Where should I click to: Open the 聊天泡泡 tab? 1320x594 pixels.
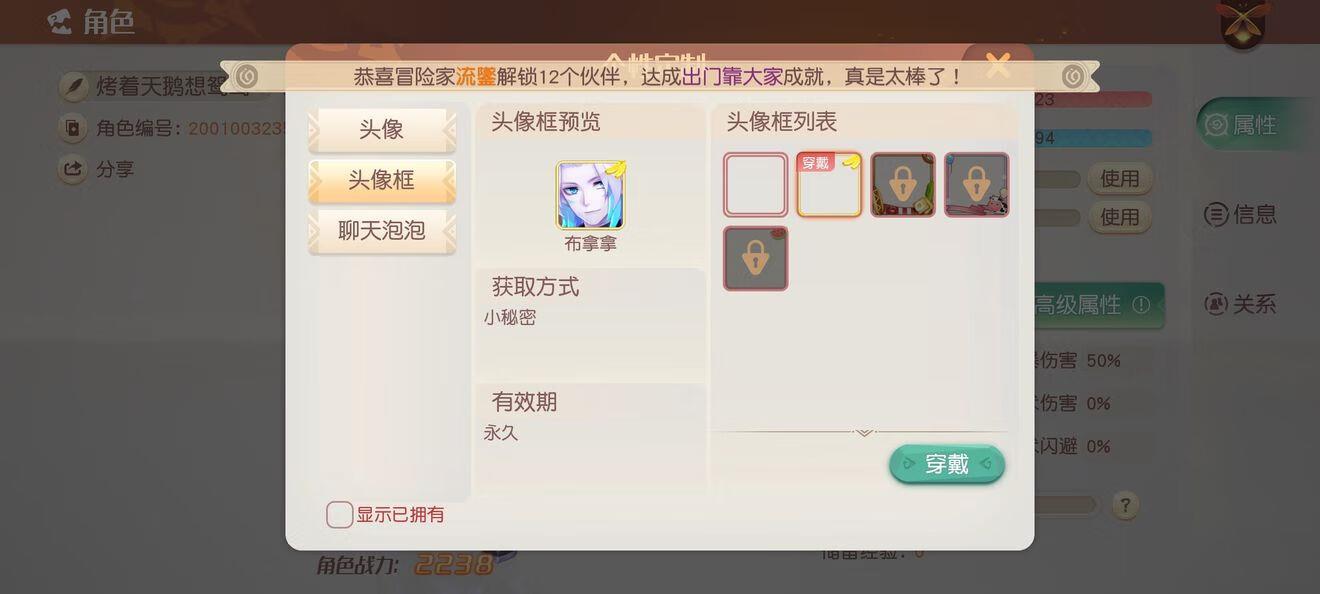point(382,231)
